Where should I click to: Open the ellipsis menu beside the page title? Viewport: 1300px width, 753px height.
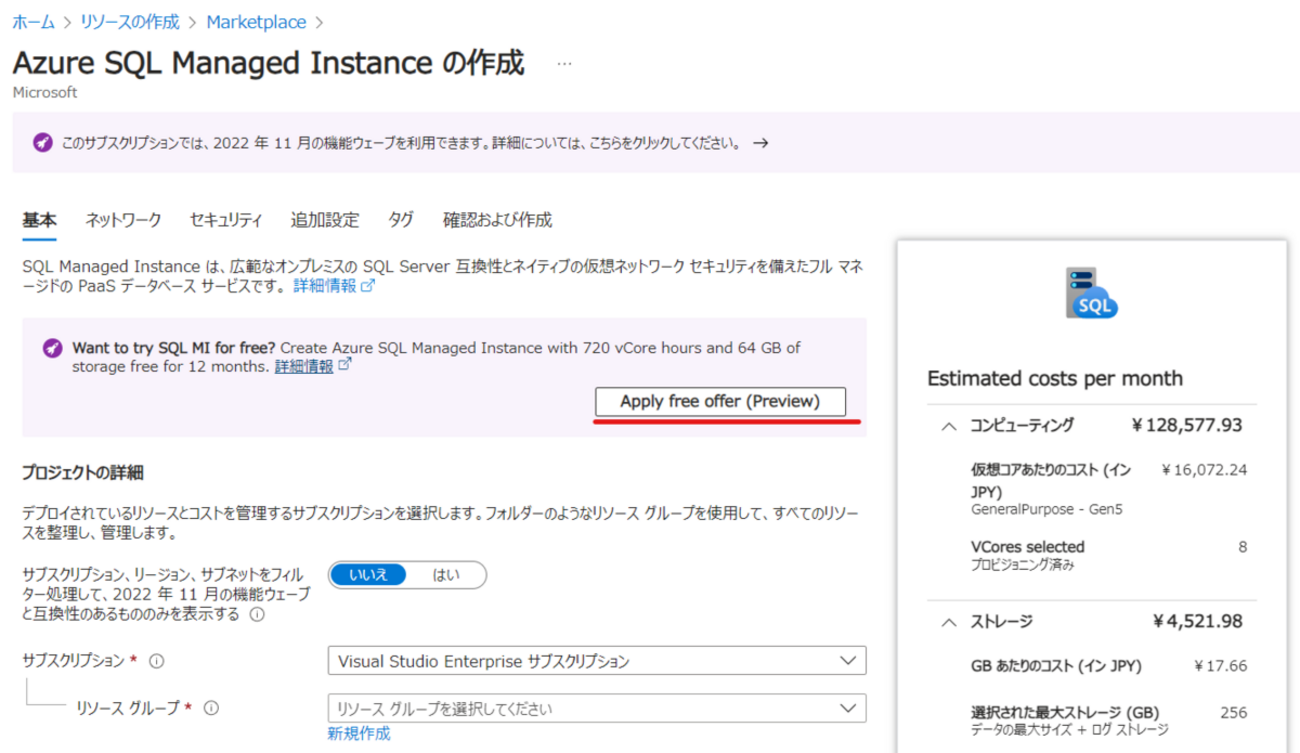pos(564,63)
